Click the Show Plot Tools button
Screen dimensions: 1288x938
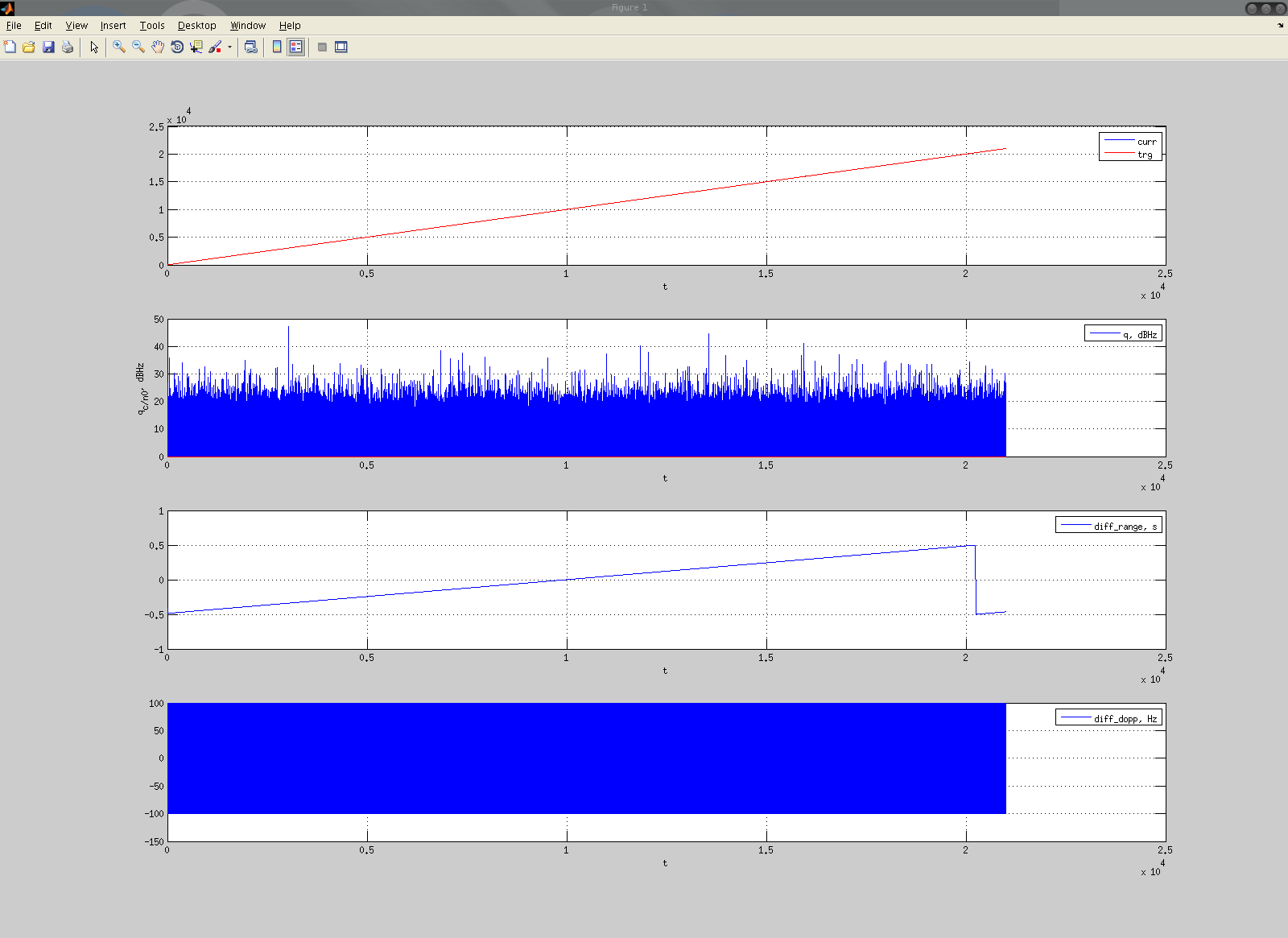click(341, 47)
